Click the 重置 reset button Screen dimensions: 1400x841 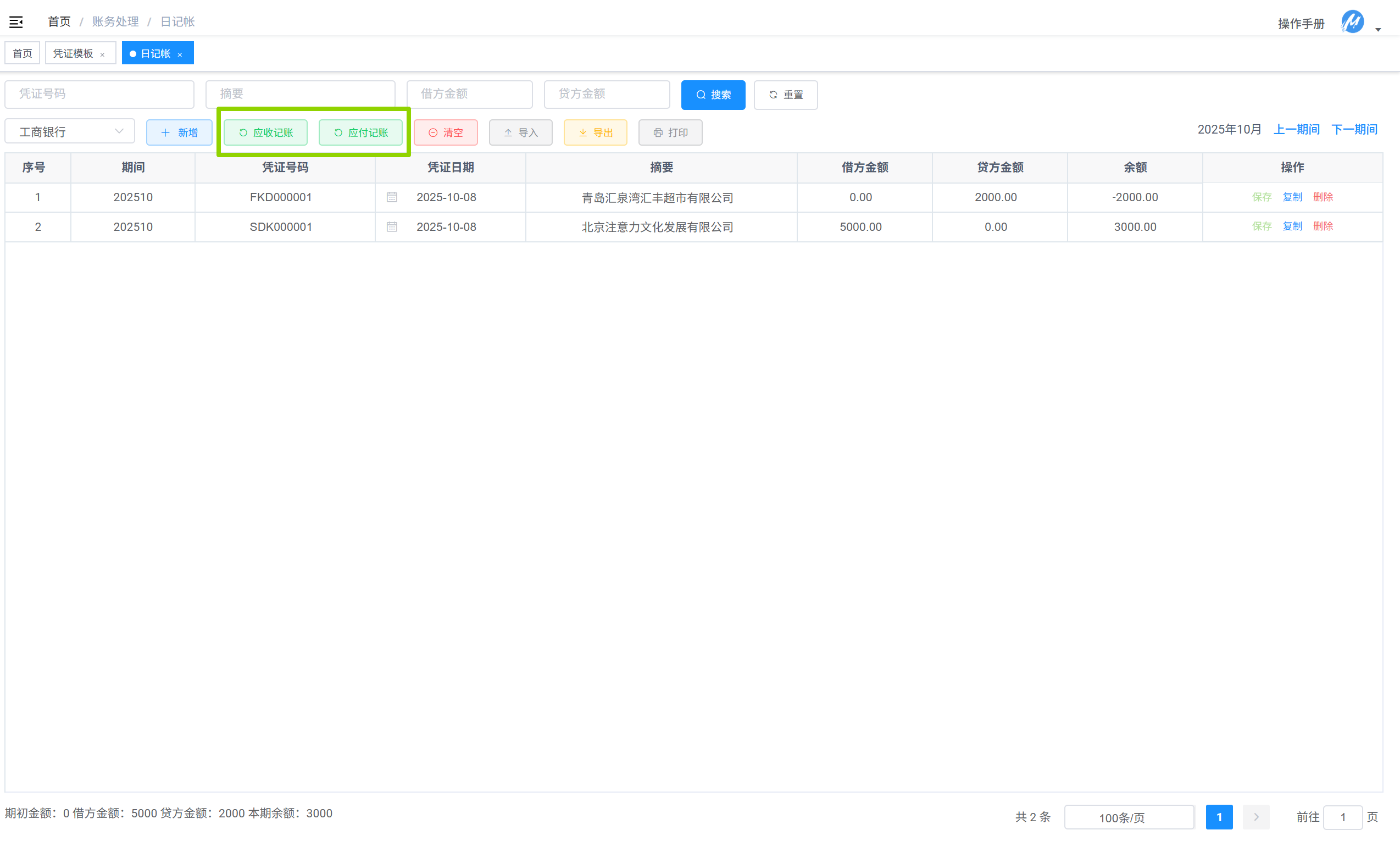click(786, 95)
